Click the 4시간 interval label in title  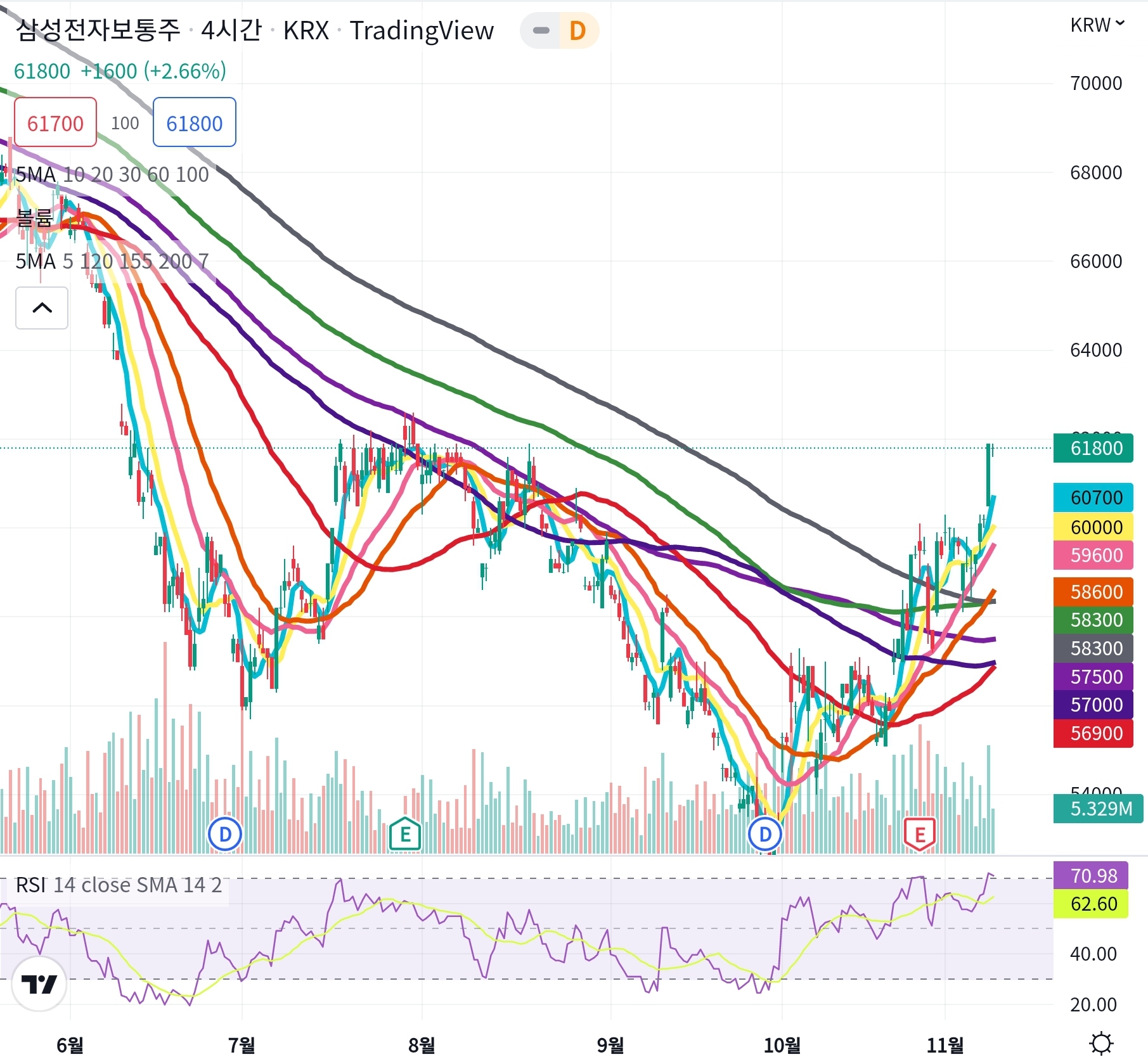pyautogui.click(x=231, y=30)
